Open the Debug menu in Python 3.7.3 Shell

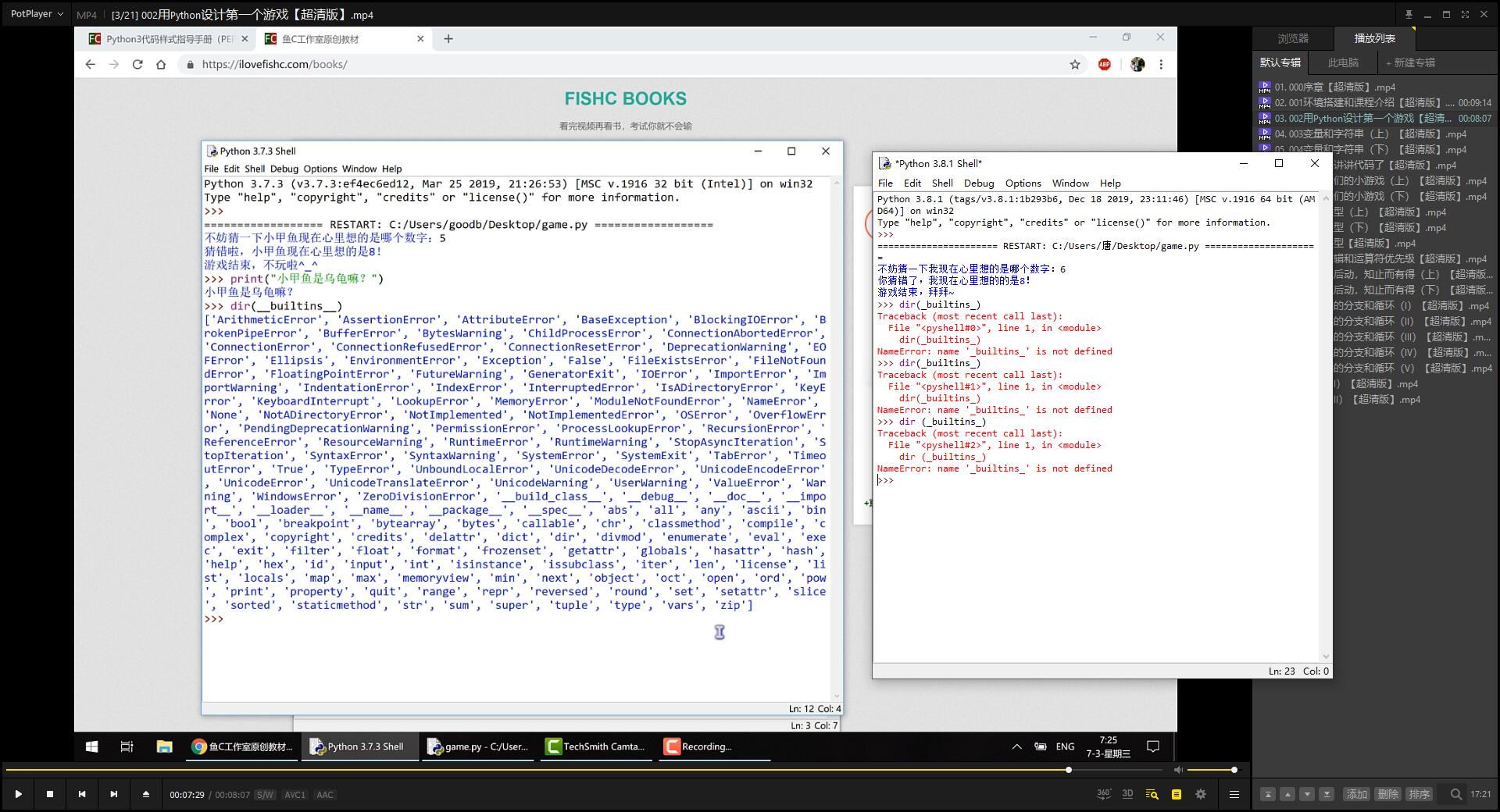(x=284, y=169)
